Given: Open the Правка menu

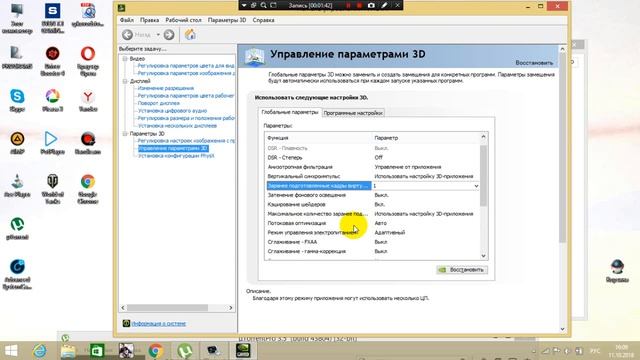Looking at the screenshot, I should pyautogui.click(x=149, y=20).
